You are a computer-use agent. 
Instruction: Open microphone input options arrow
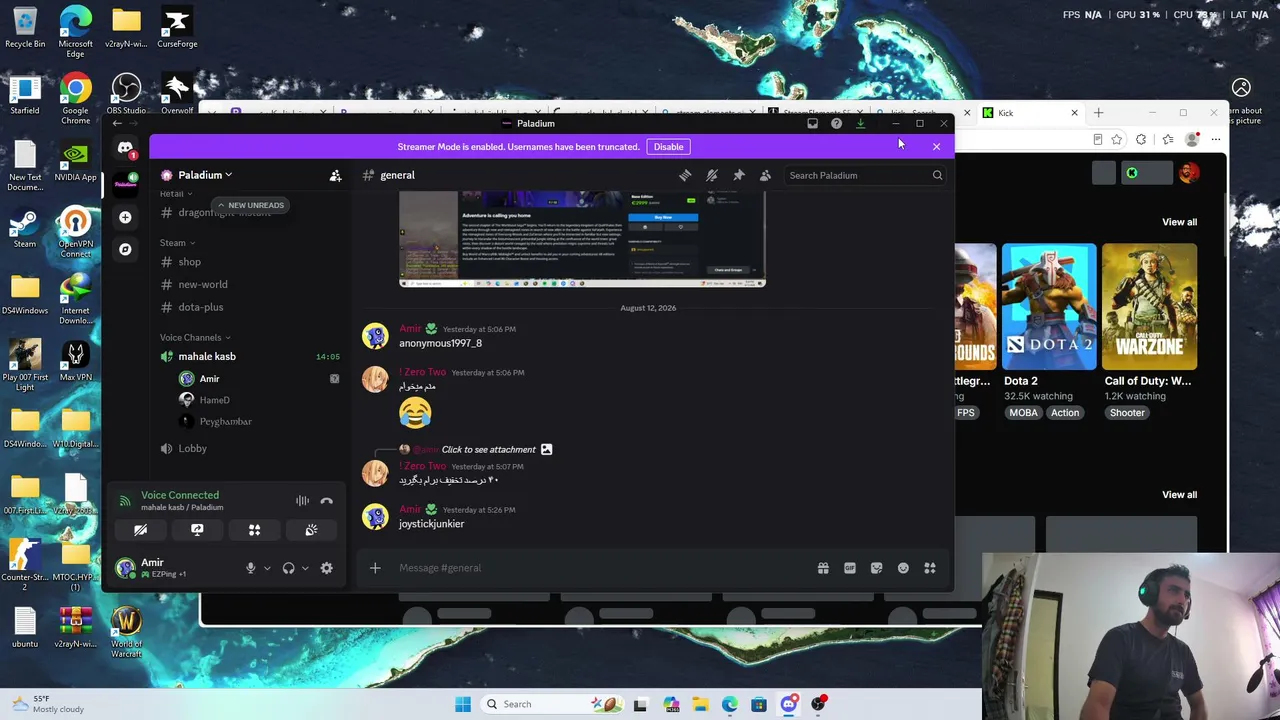267,568
